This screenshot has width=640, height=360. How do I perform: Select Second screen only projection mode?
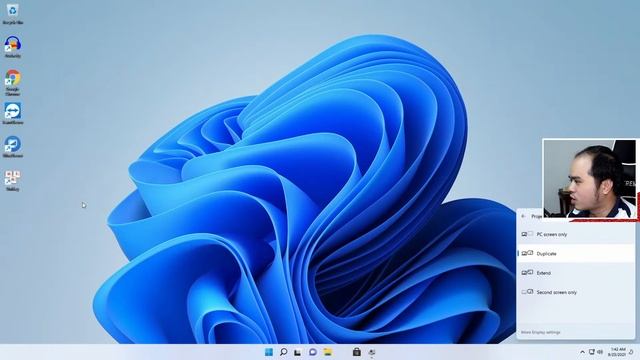point(576,292)
